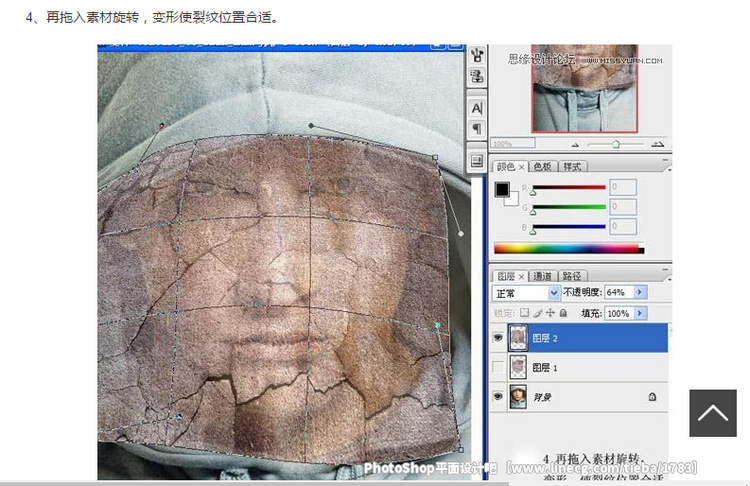750x486 pixels.
Task: Click the scroll-to-top arrow button
Action: 712,413
